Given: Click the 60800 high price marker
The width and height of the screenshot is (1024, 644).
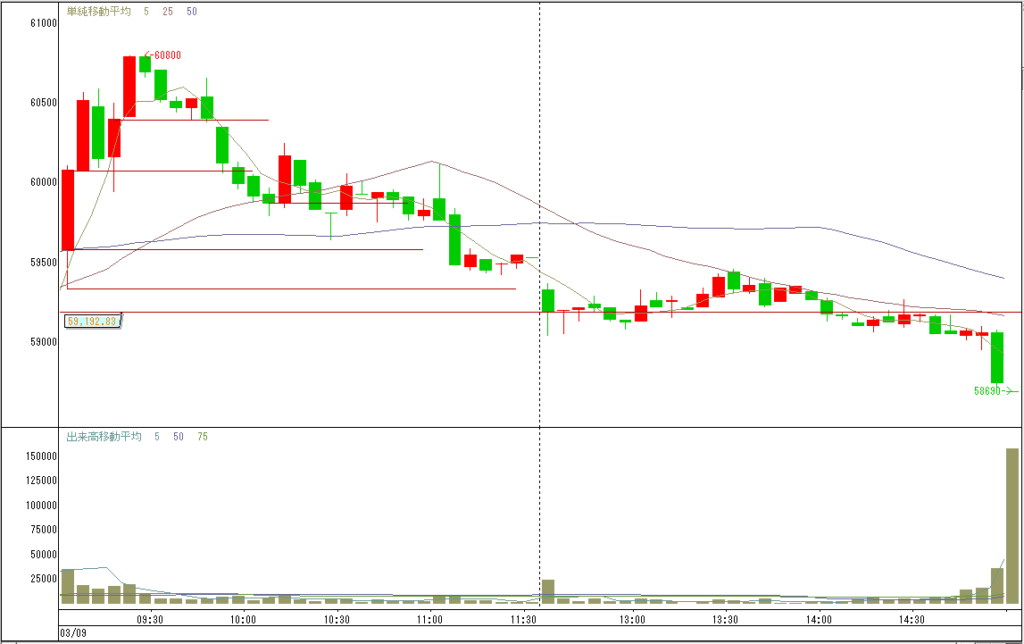Looking at the screenshot, I should (x=163, y=56).
